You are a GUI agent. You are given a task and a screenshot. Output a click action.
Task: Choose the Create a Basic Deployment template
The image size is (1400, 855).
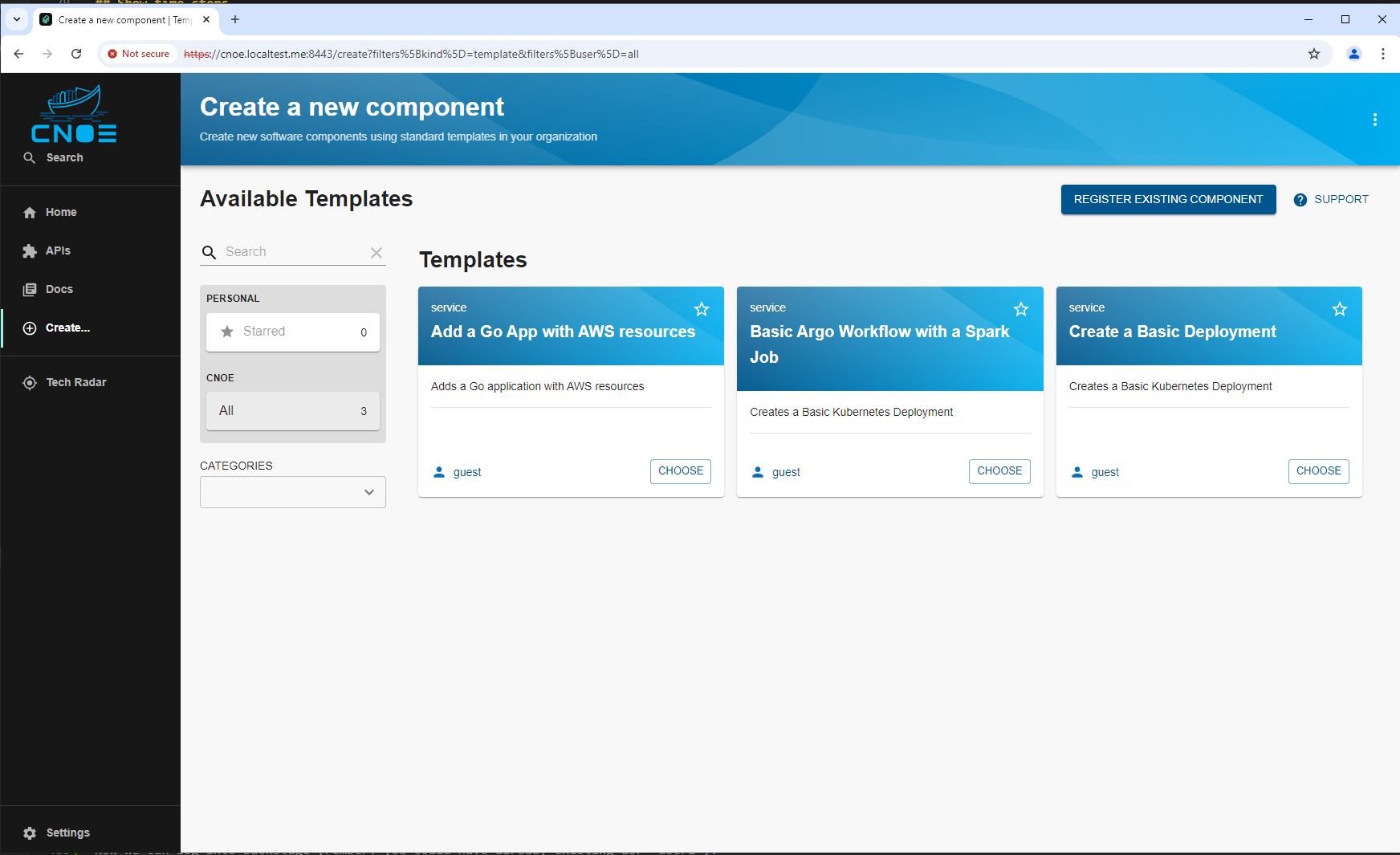pos(1318,471)
